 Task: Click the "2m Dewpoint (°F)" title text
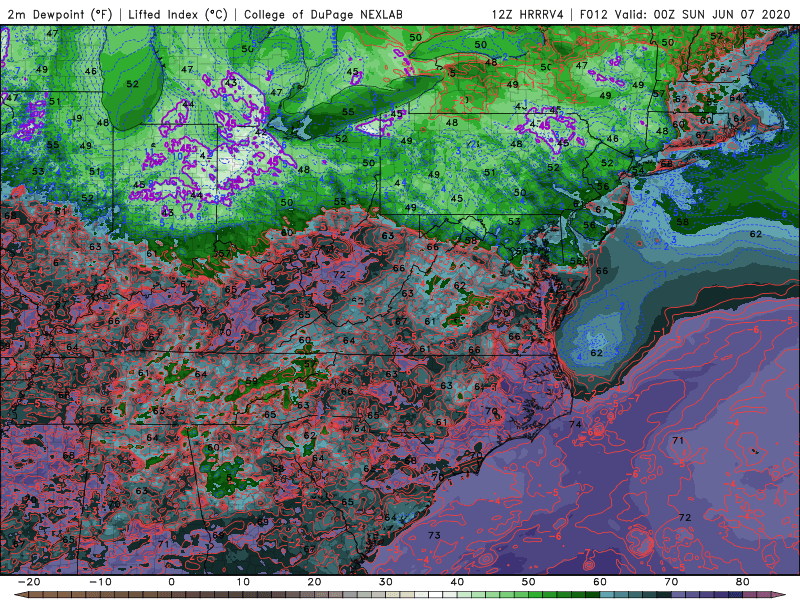click(x=59, y=14)
